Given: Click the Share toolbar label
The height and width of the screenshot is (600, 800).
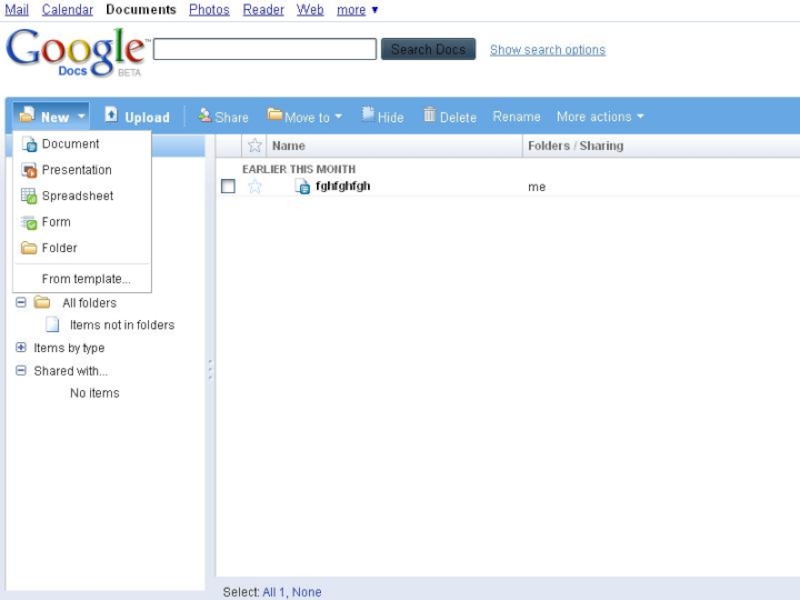Looking at the screenshot, I should coord(232,117).
